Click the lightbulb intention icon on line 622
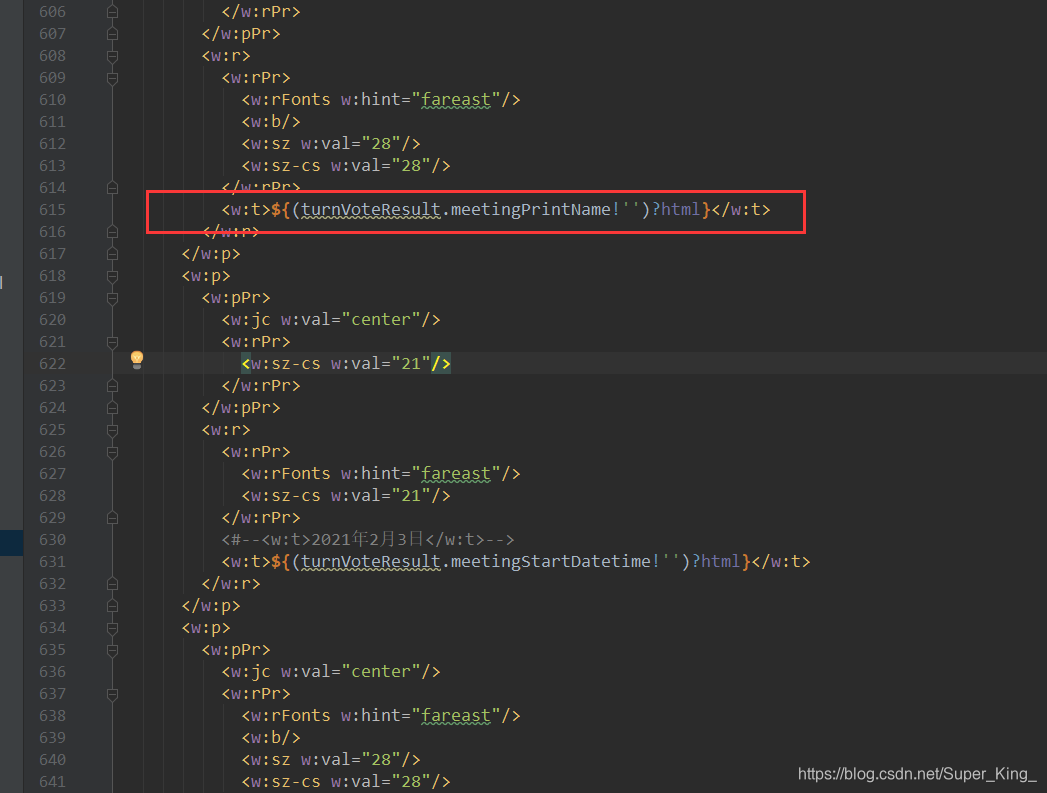The width and height of the screenshot is (1047, 793). (x=137, y=360)
